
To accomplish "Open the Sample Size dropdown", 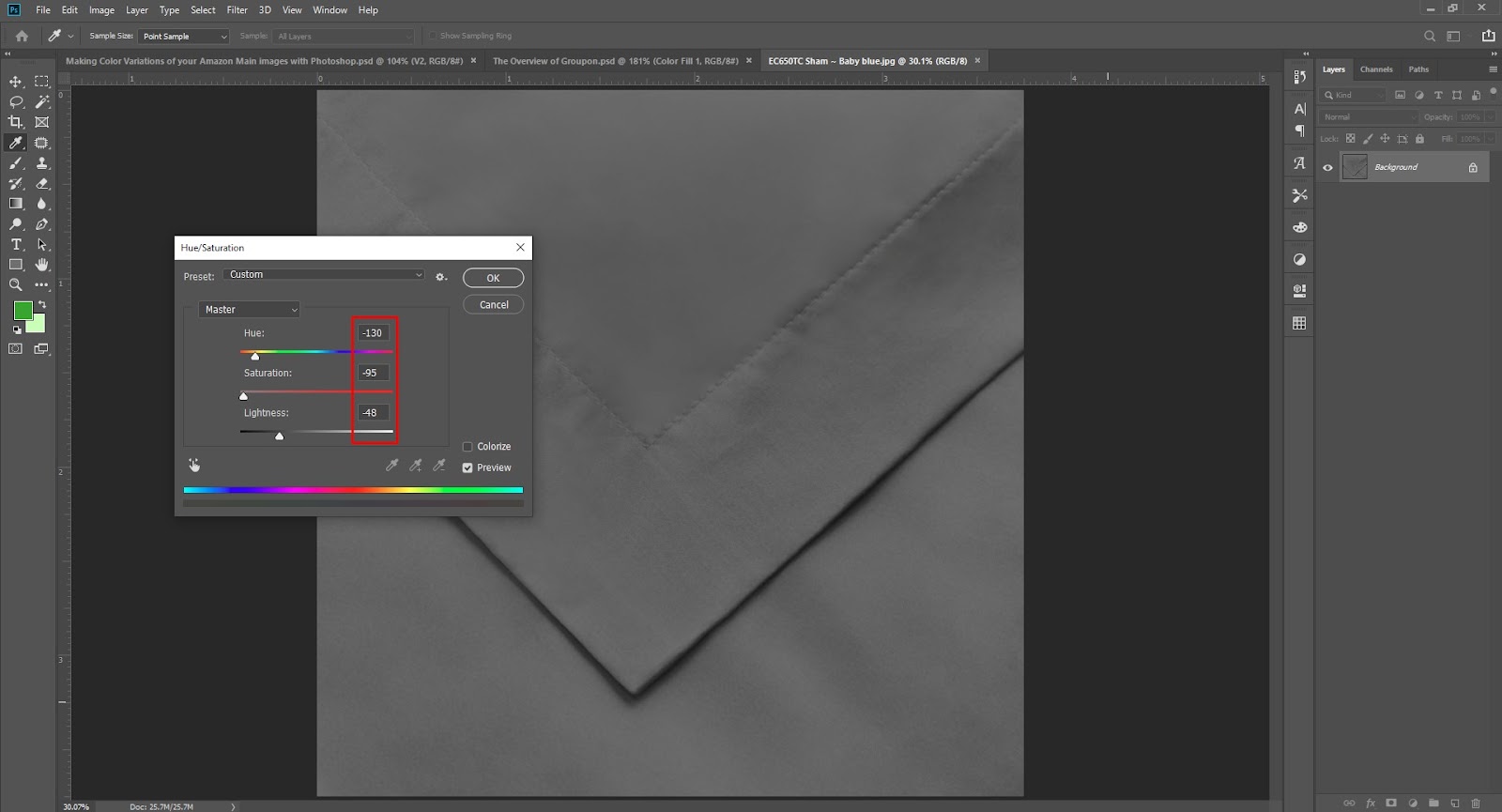I will [x=184, y=37].
